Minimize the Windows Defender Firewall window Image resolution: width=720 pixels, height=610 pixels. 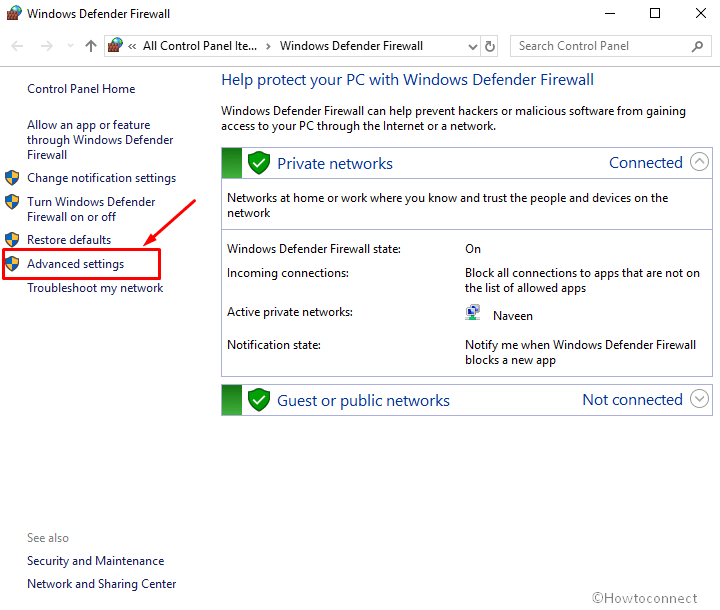point(610,13)
